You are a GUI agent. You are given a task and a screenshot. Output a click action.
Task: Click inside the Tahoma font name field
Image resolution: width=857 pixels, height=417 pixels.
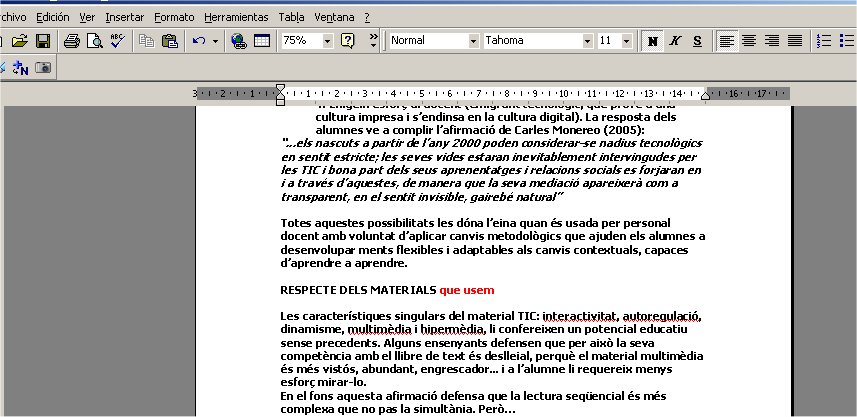pos(533,41)
